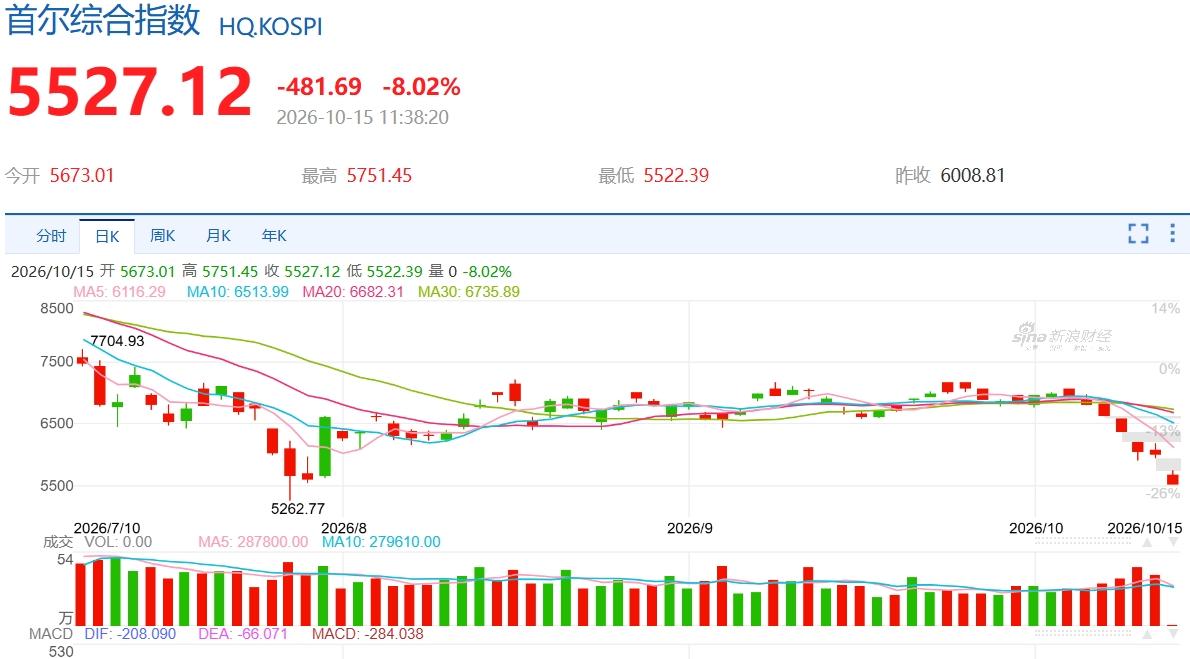Open the 月K monthly chart tab
This screenshot has width=1190, height=659.
click(x=219, y=236)
